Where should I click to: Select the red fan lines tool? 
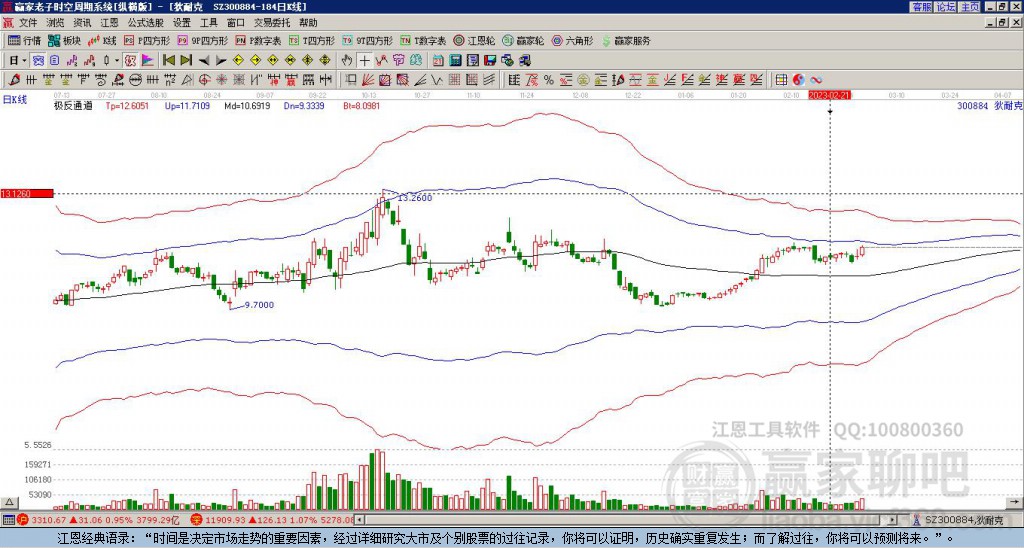point(368,80)
